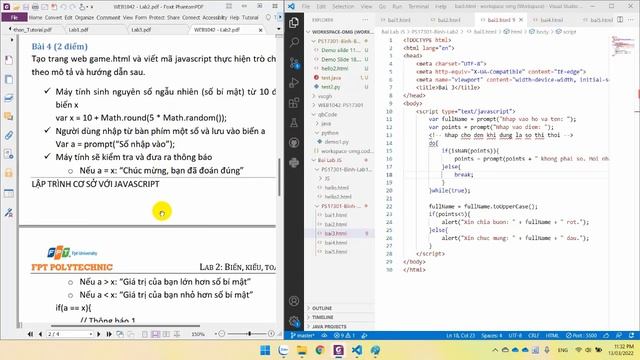The height and width of the screenshot is (360, 640).
Task: Open the Attachments paperclip panel in Foxit
Action: [9, 136]
